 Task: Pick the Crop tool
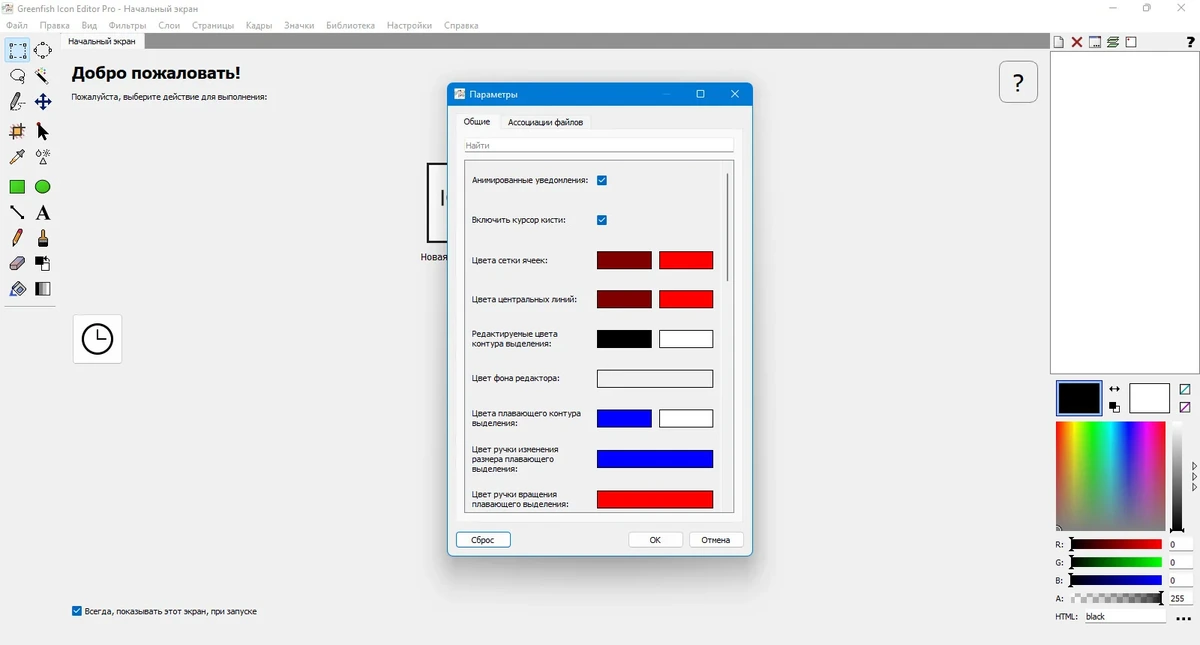point(17,131)
